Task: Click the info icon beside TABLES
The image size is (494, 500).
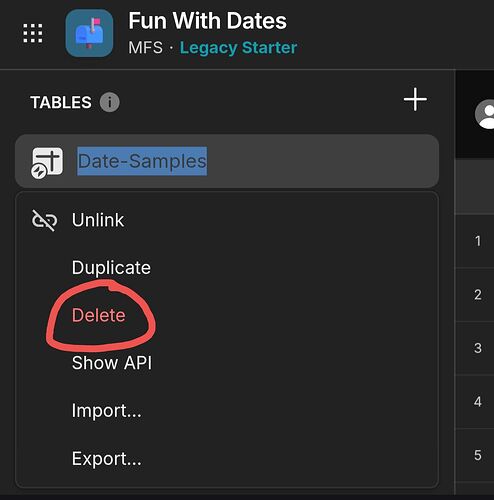Action: 110,102
